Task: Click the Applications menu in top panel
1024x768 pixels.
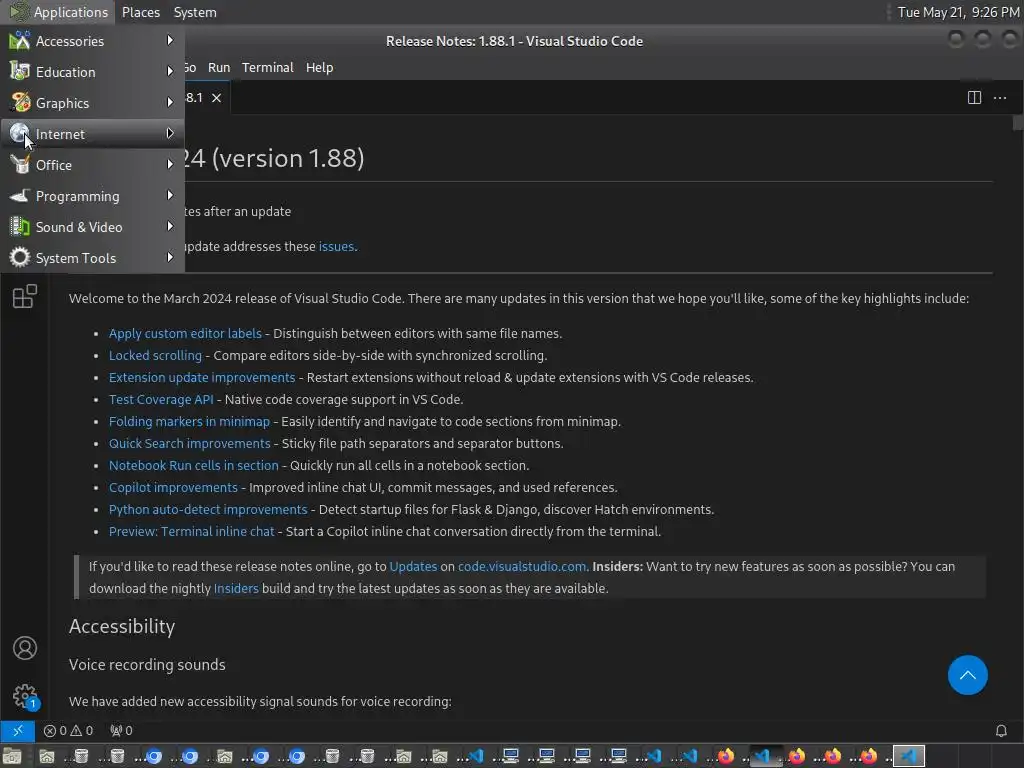Action: point(59,12)
